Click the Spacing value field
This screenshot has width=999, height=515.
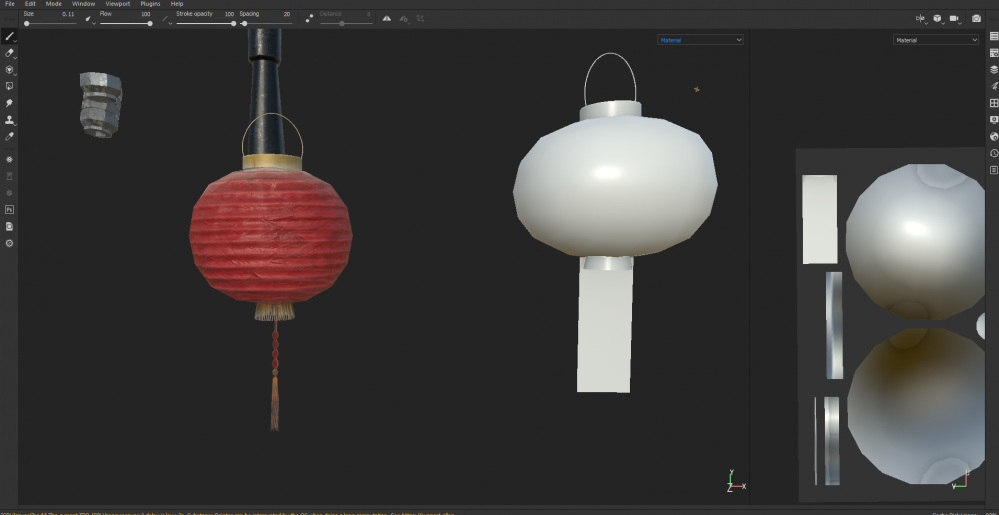coord(285,14)
